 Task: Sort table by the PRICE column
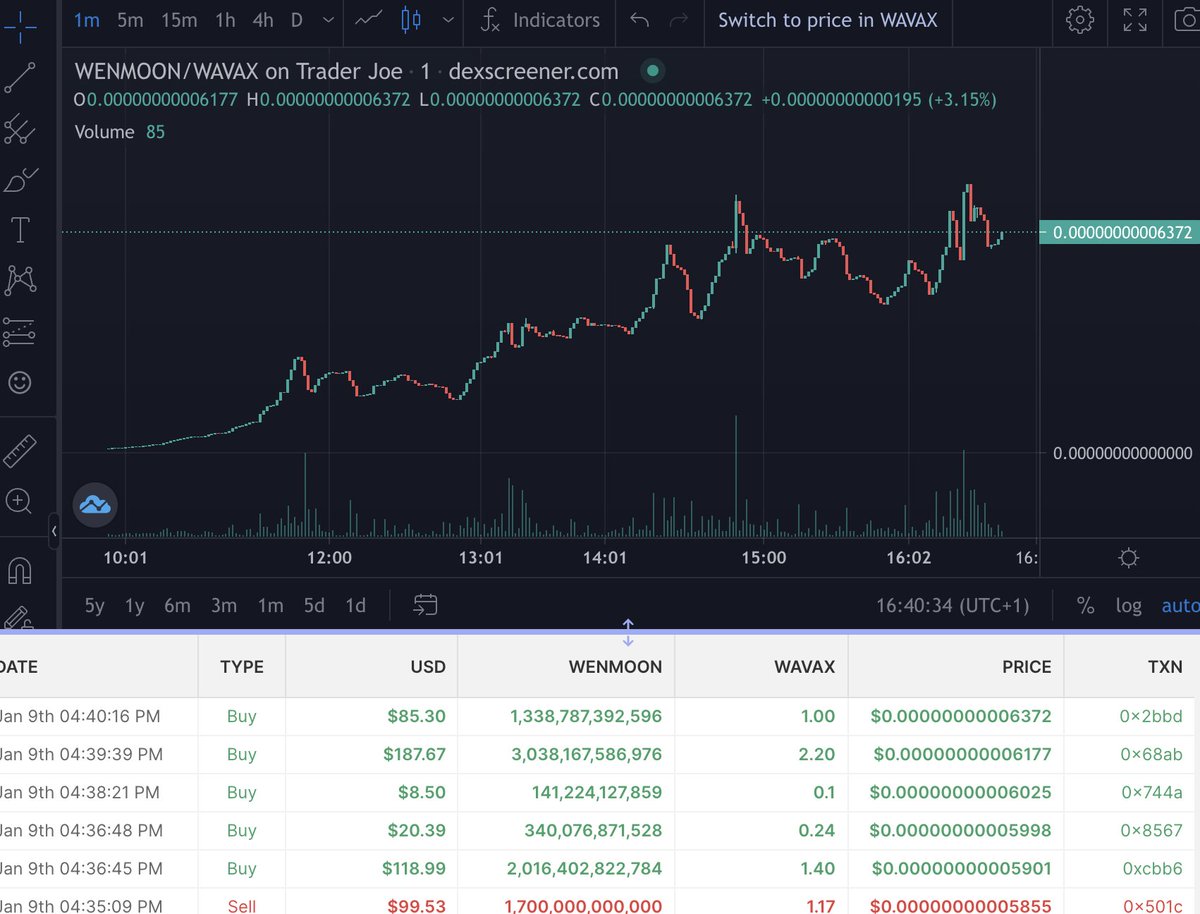[x=1027, y=666]
